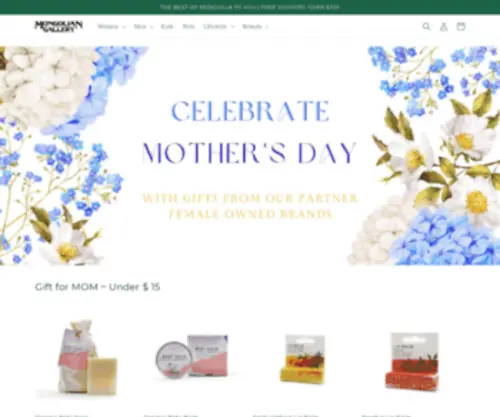The image size is (500, 417).
Task: Open the soap bag product thumbnail
Action: (87, 357)
